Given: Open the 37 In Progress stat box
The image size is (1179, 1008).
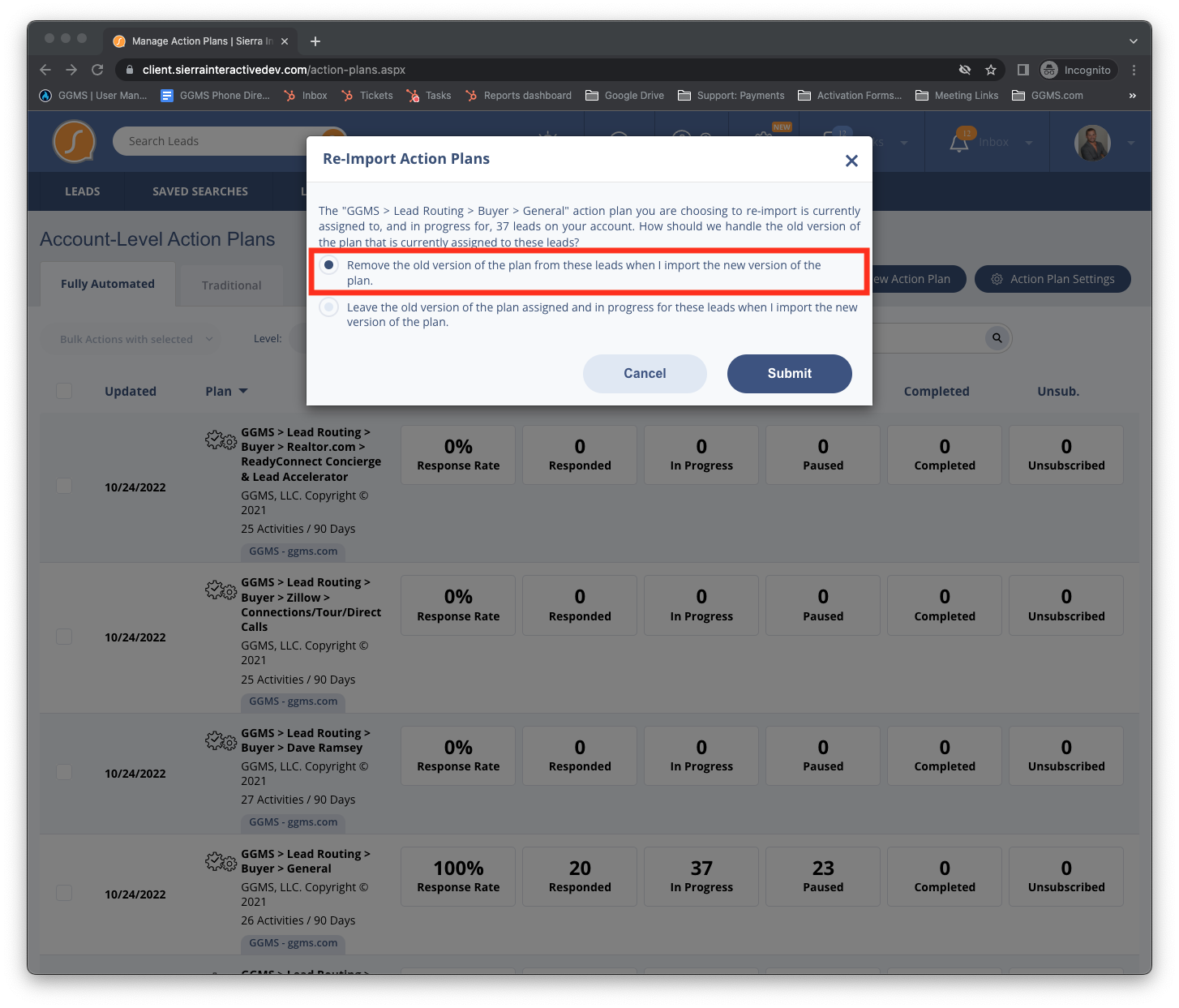Looking at the screenshot, I should 701,876.
